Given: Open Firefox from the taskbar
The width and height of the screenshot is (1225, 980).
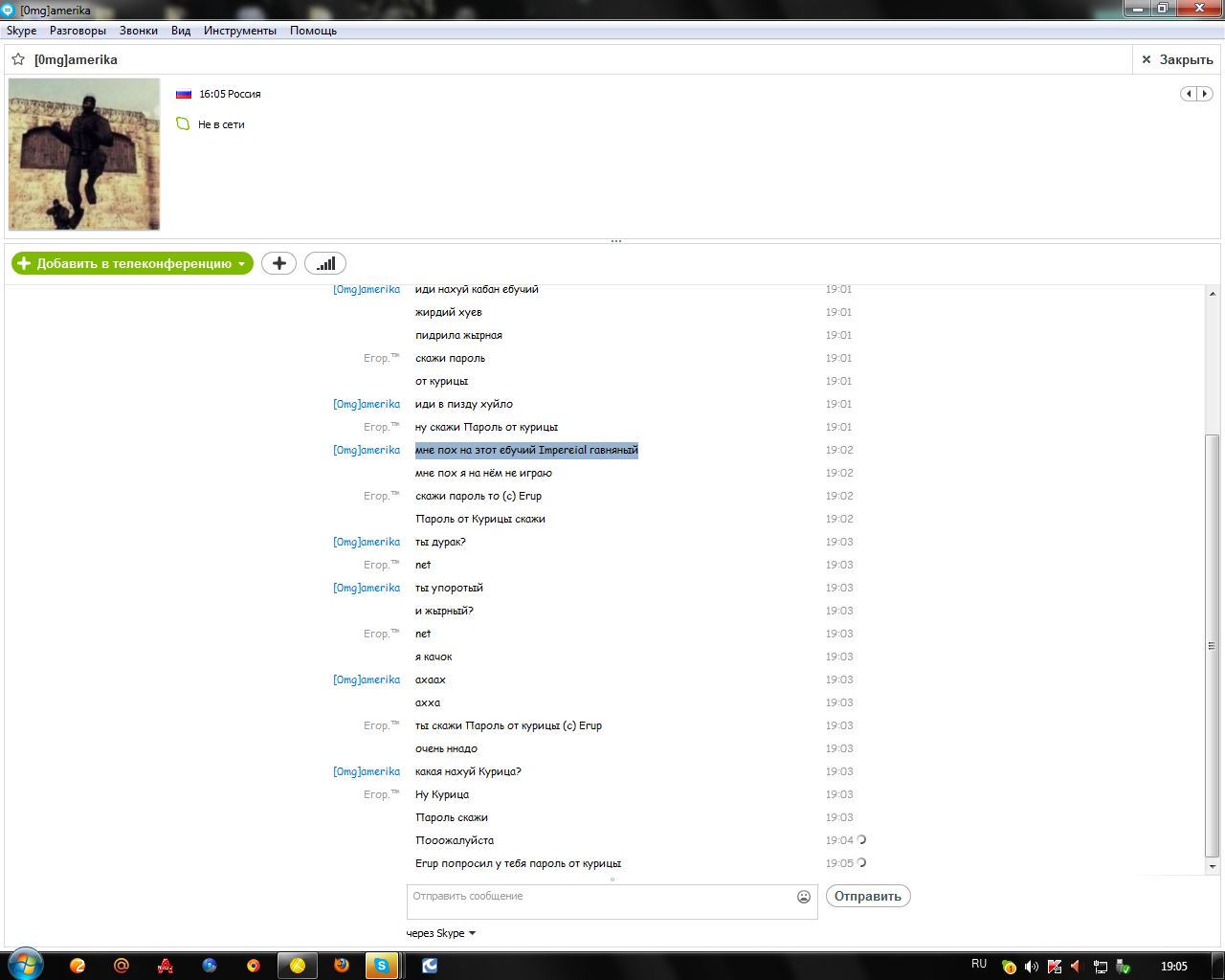Looking at the screenshot, I should (342, 966).
